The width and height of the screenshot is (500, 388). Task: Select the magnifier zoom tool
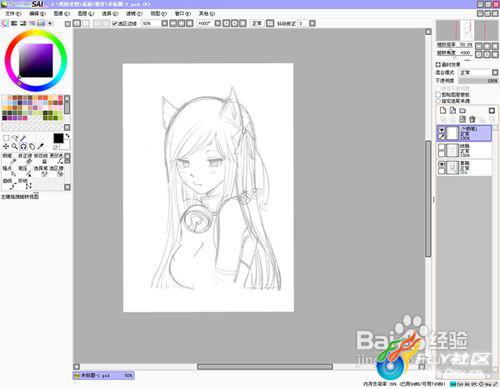15,146
